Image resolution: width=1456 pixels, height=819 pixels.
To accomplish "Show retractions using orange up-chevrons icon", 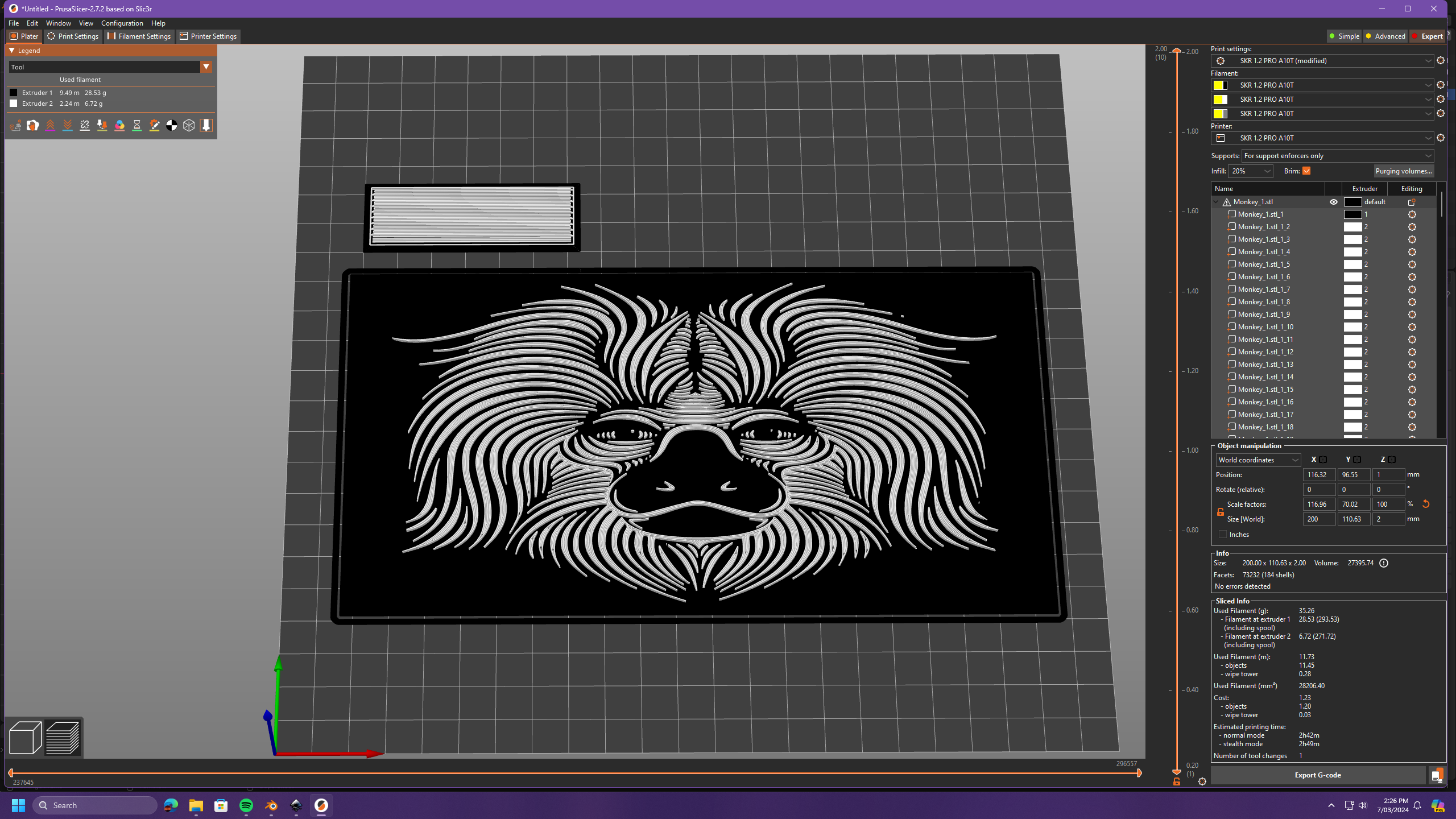I will coord(50,125).
